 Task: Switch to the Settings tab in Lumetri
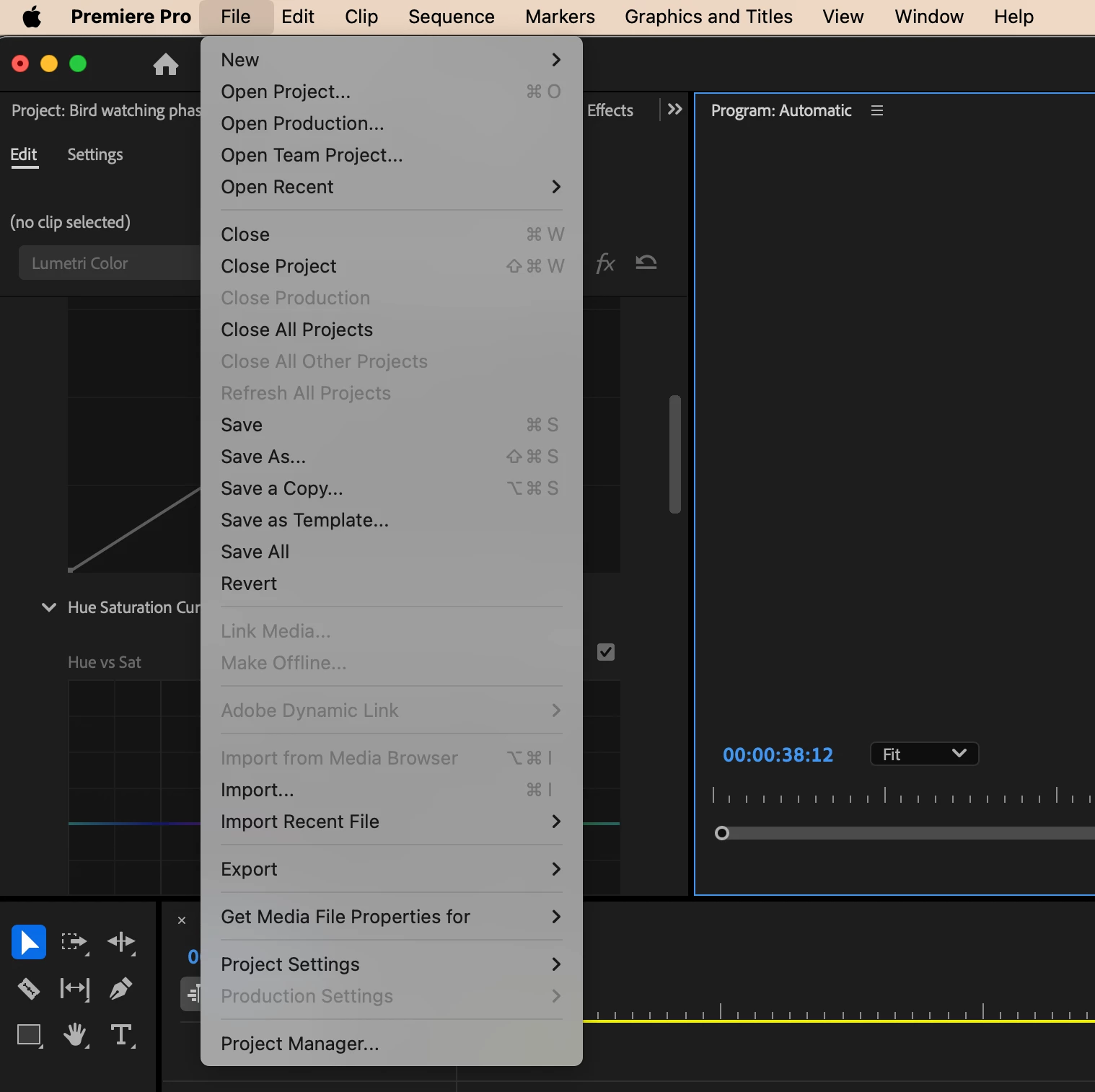[x=95, y=154]
